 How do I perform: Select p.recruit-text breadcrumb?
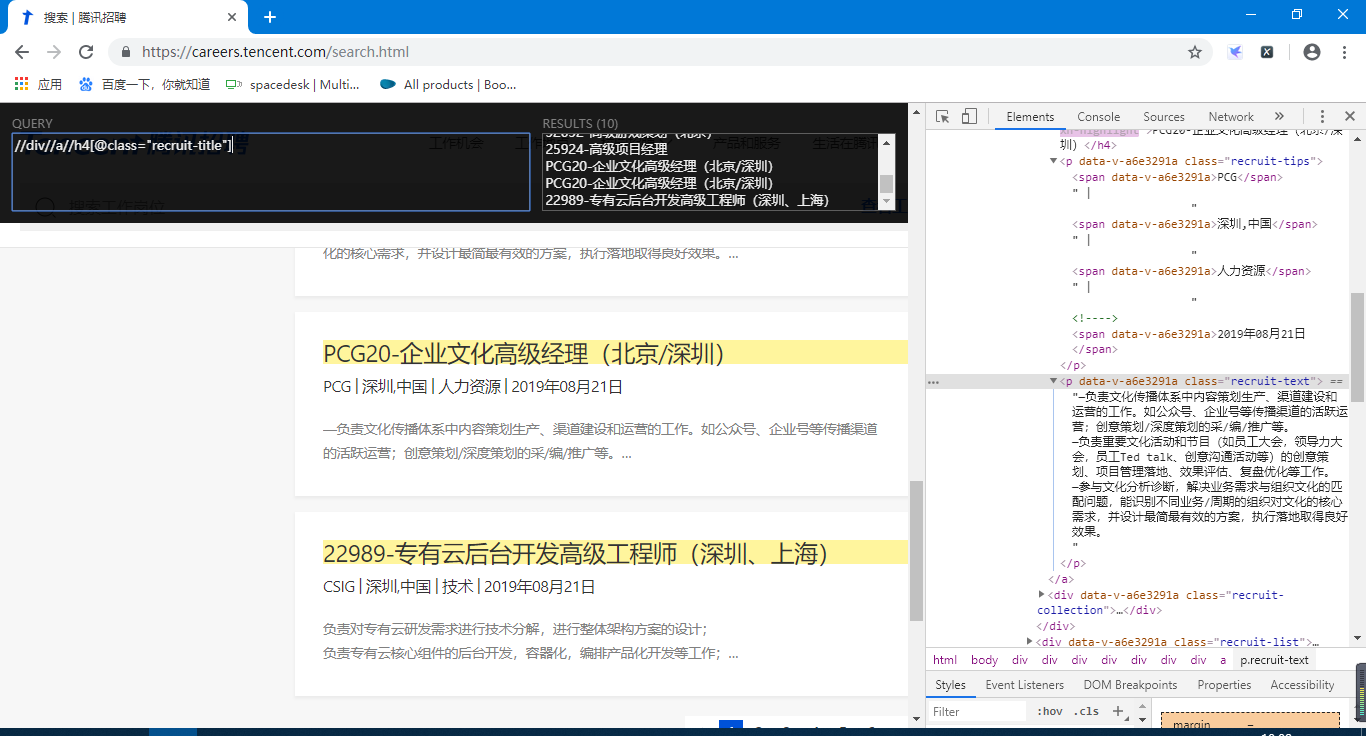pos(1274,660)
